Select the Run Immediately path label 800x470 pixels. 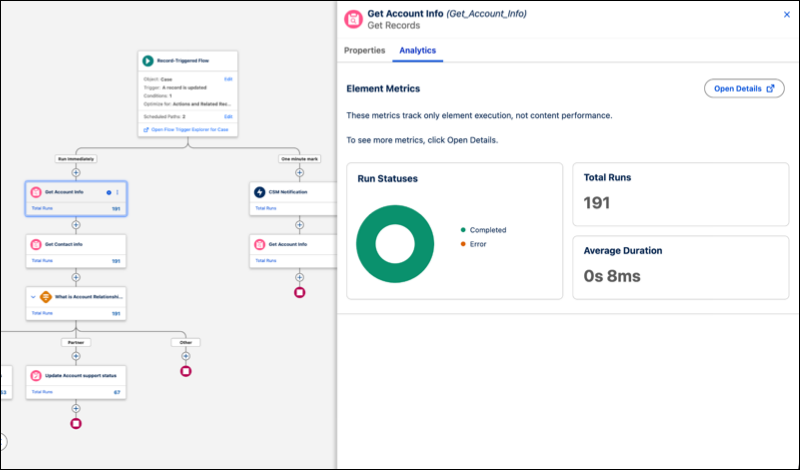(76, 159)
